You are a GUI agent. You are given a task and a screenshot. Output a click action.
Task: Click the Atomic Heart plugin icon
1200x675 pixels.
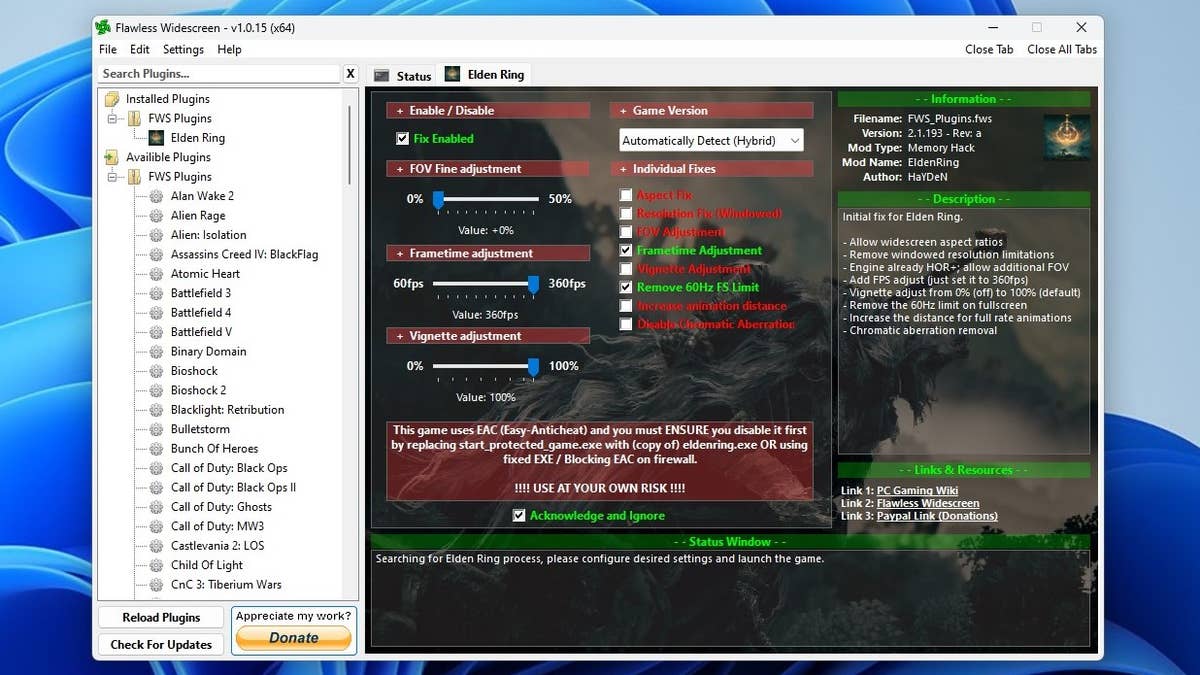pyautogui.click(x=158, y=273)
